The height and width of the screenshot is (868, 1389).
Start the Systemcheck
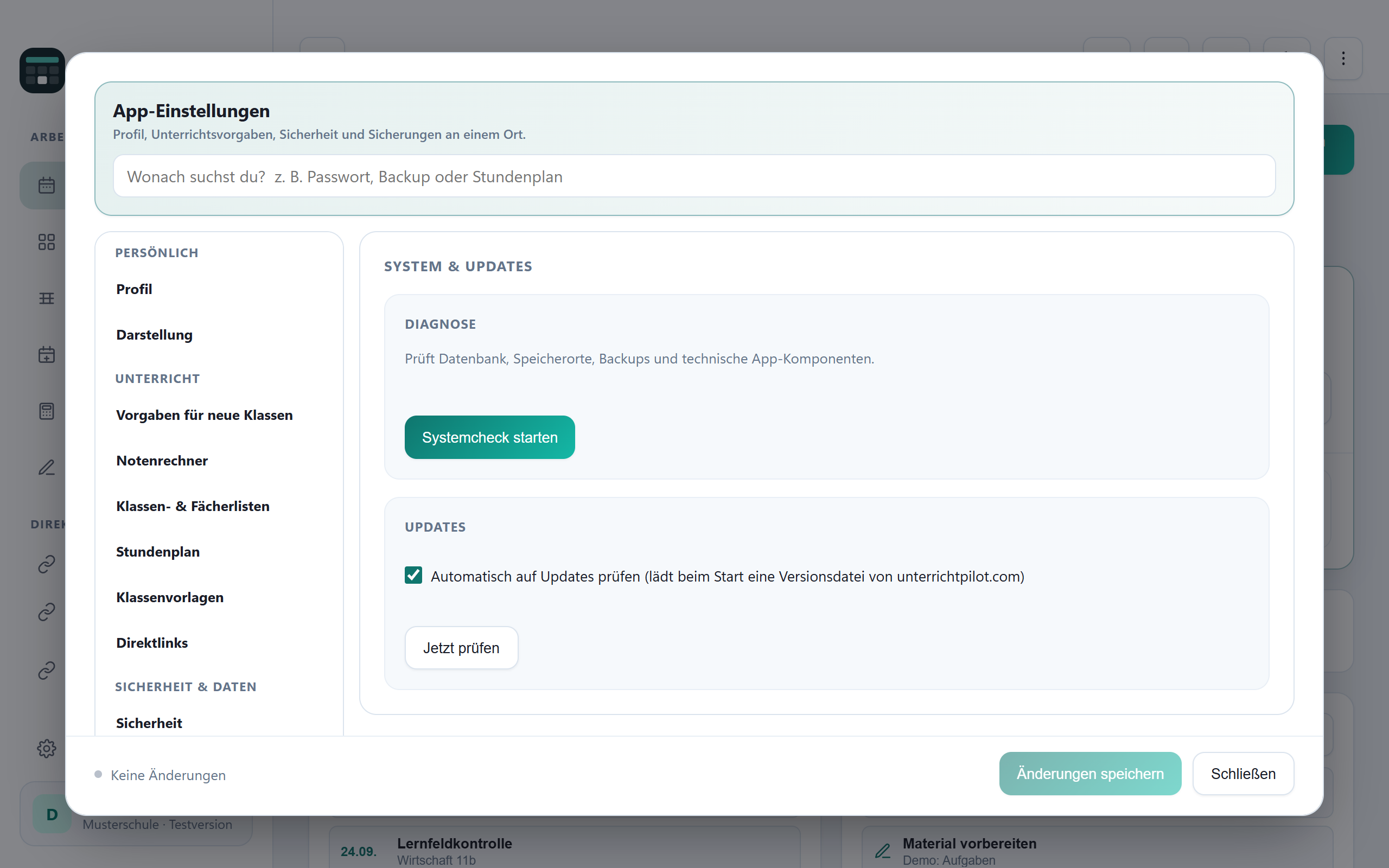pyautogui.click(x=489, y=437)
